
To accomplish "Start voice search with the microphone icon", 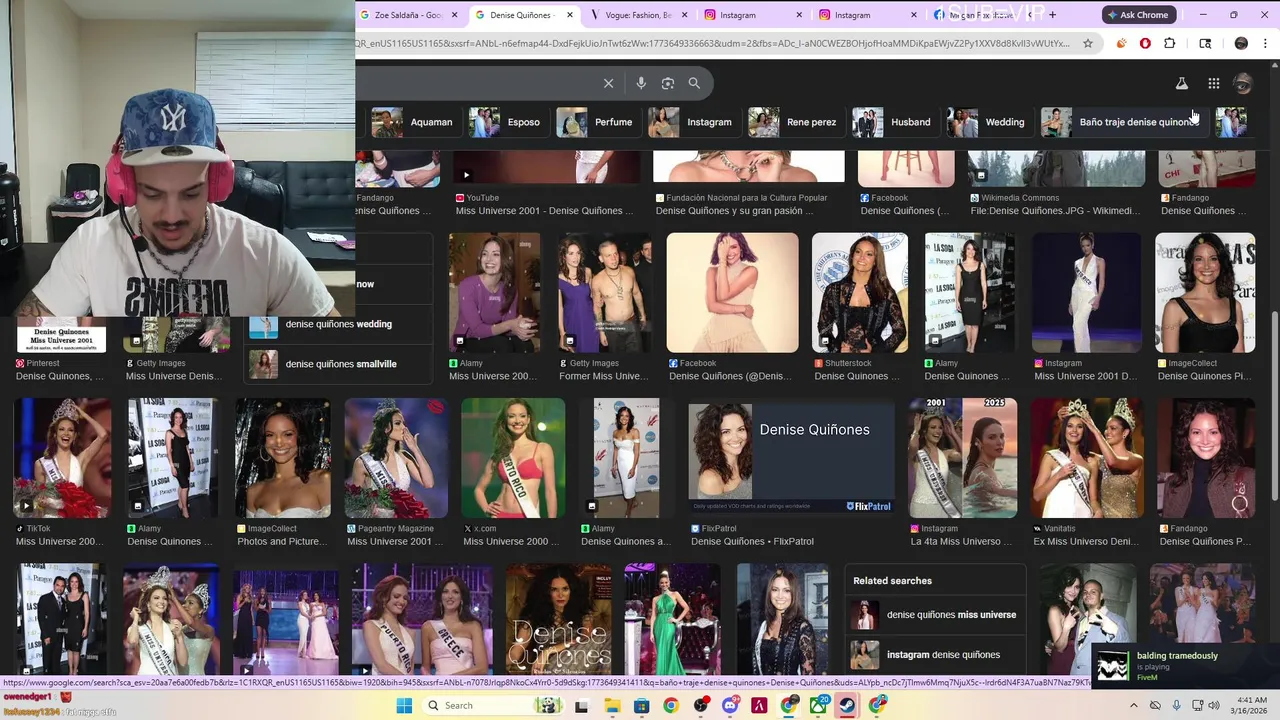I will (x=641, y=83).
